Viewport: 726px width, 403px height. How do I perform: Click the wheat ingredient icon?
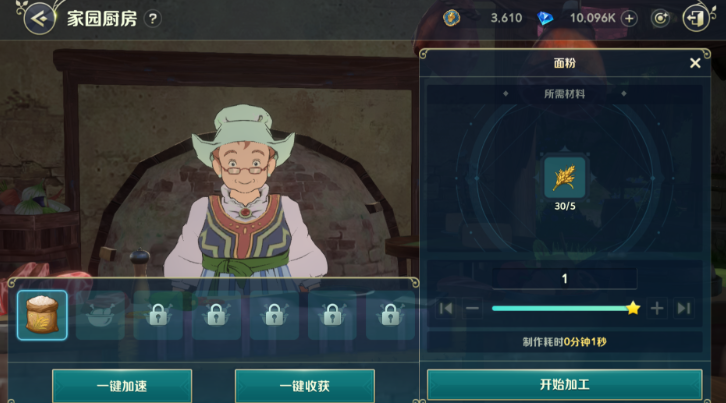click(564, 178)
